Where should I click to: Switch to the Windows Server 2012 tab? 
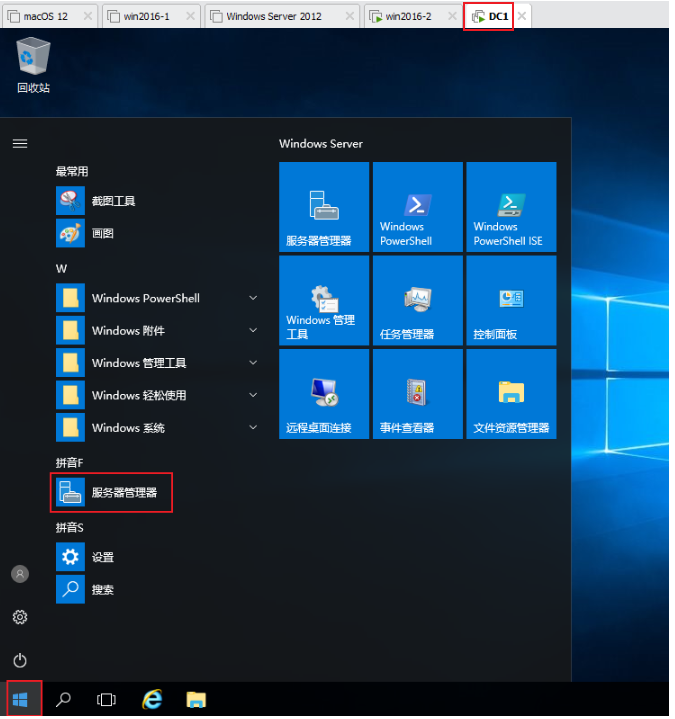pos(282,17)
